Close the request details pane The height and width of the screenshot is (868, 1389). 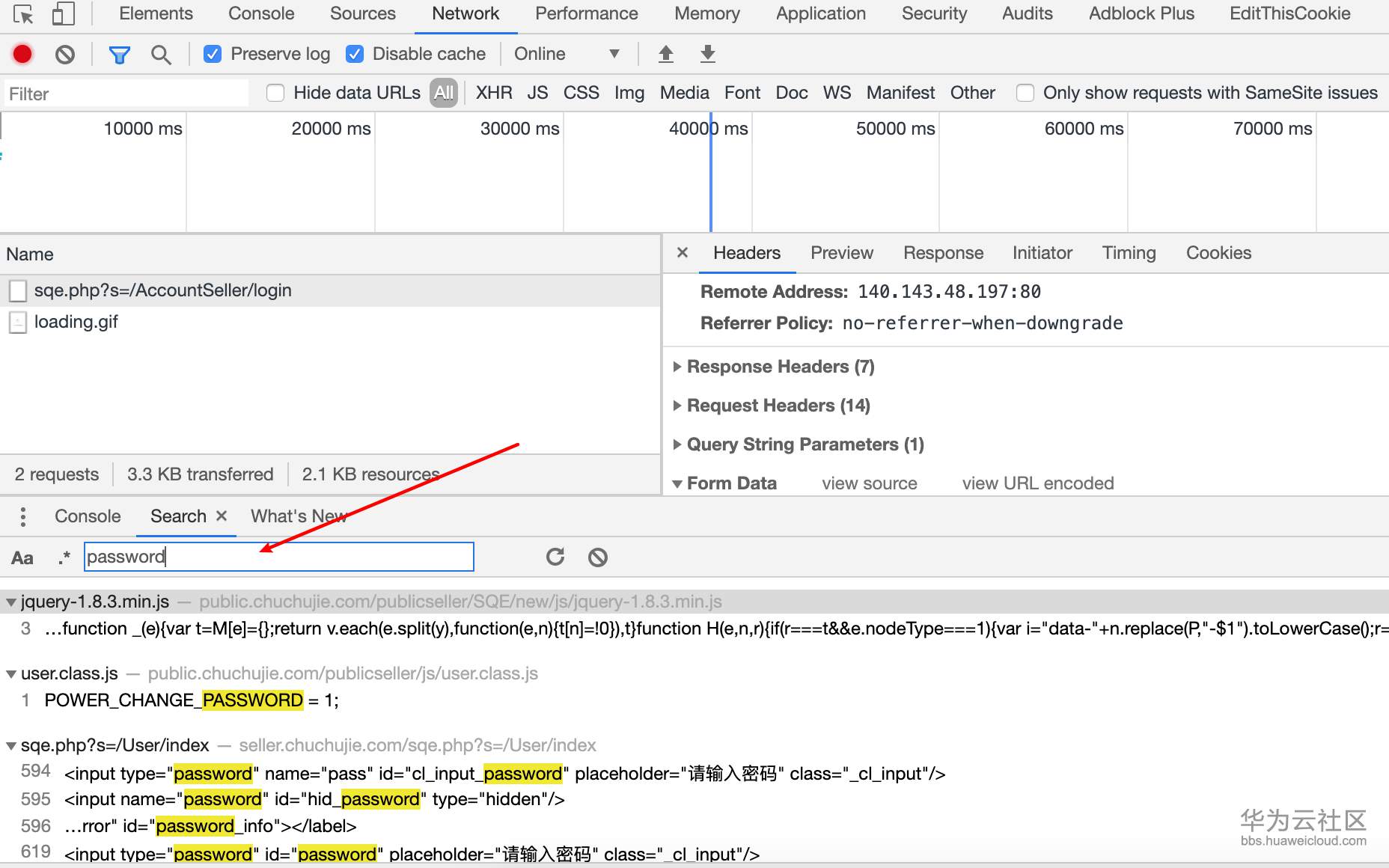[683, 253]
